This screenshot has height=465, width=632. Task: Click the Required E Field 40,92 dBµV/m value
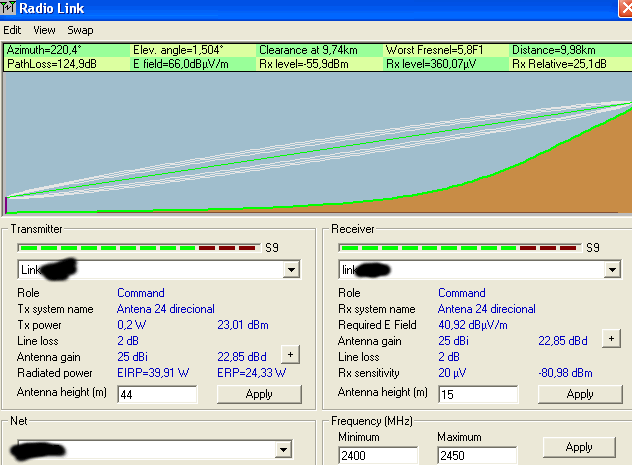tap(472, 325)
